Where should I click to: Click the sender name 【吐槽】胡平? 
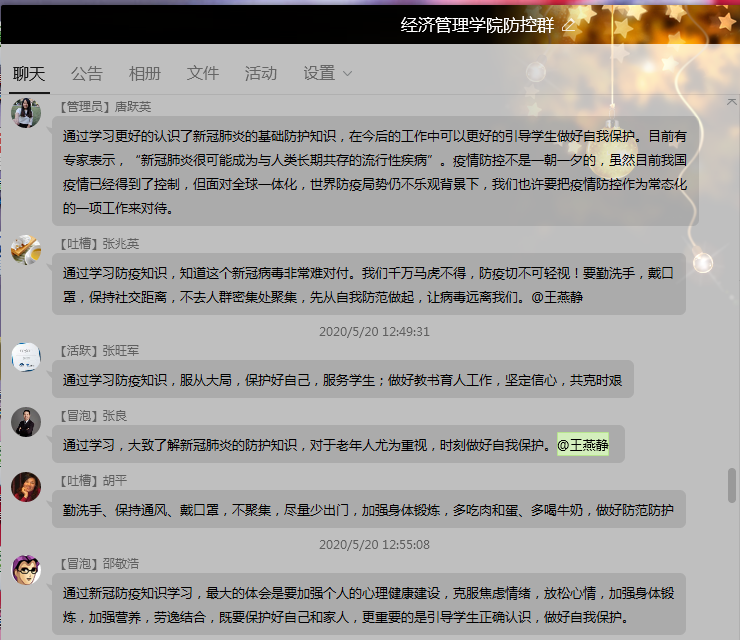[x=93, y=480]
